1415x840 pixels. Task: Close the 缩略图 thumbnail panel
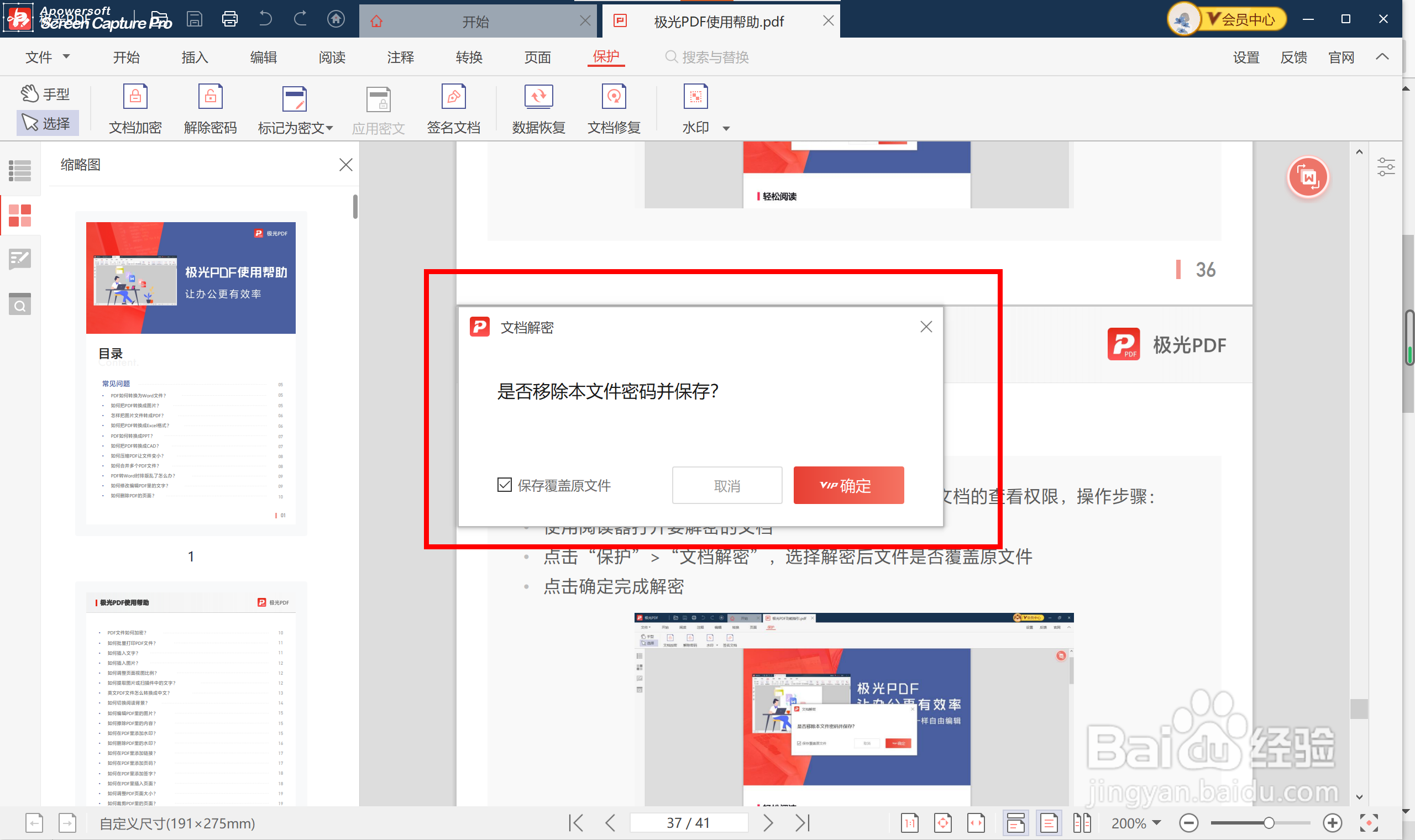coord(346,165)
